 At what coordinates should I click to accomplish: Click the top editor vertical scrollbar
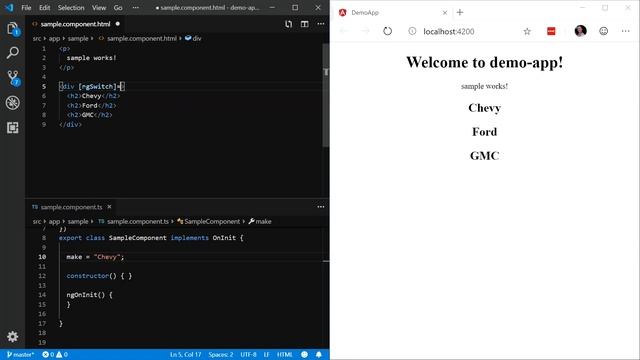click(326, 94)
